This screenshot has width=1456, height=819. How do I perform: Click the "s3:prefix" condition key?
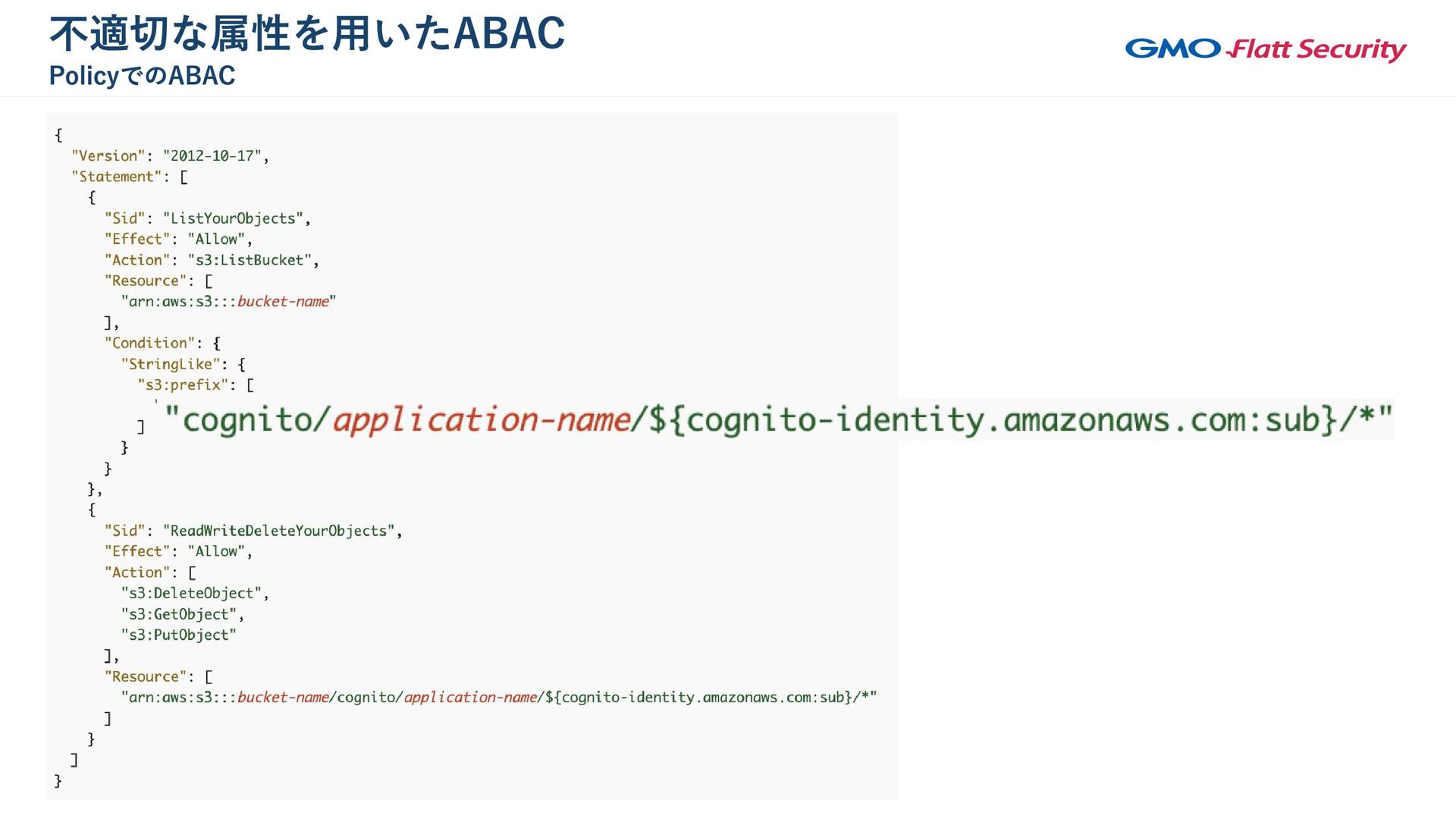click(183, 385)
